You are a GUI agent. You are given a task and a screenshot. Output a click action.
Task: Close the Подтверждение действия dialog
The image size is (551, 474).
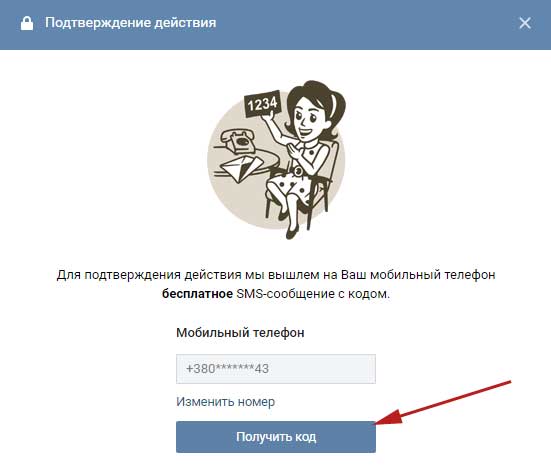[x=525, y=23]
